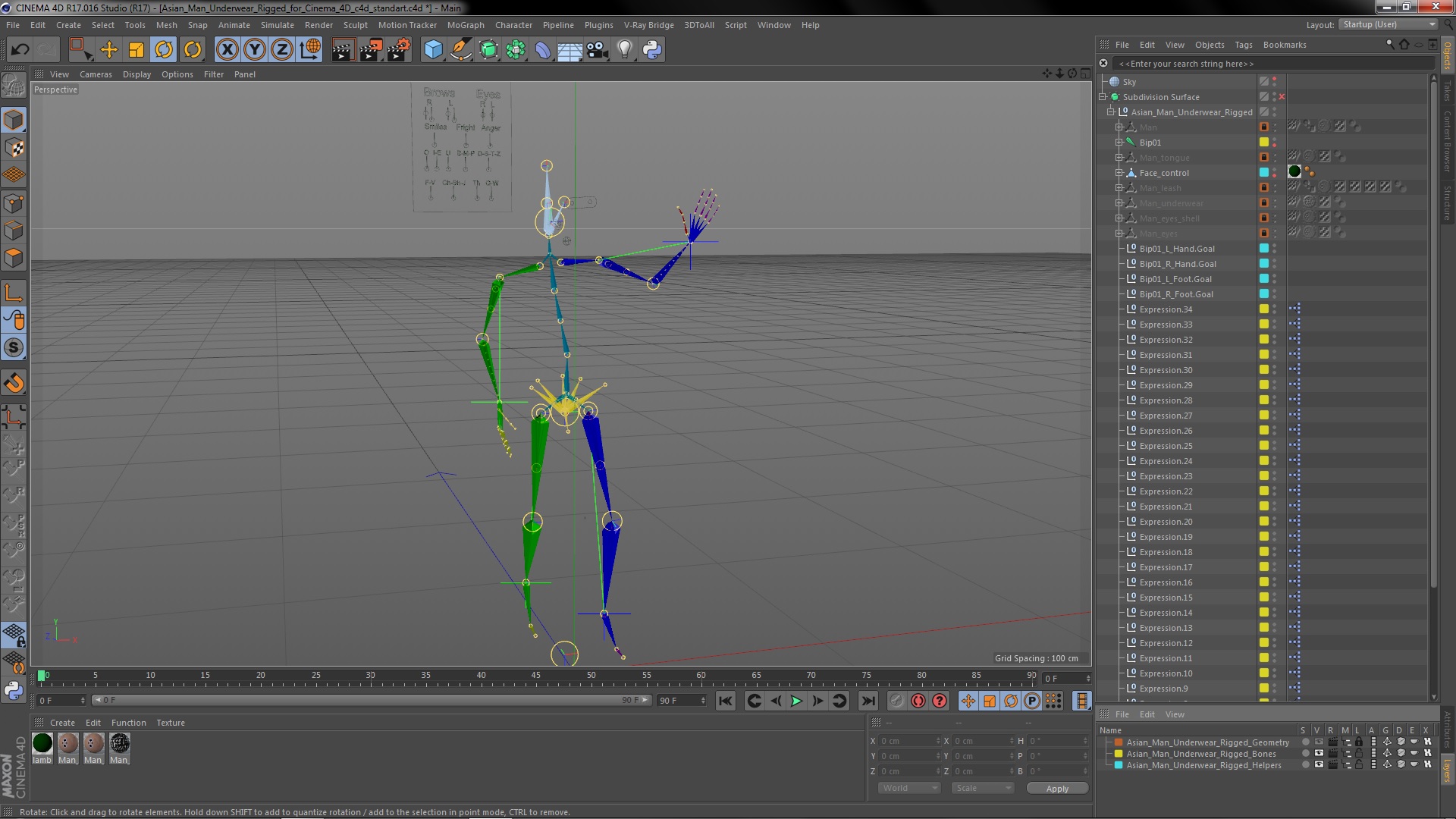Add a Light object
Screen dimensions: 1456x819
pyautogui.click(x=625, y=50)
